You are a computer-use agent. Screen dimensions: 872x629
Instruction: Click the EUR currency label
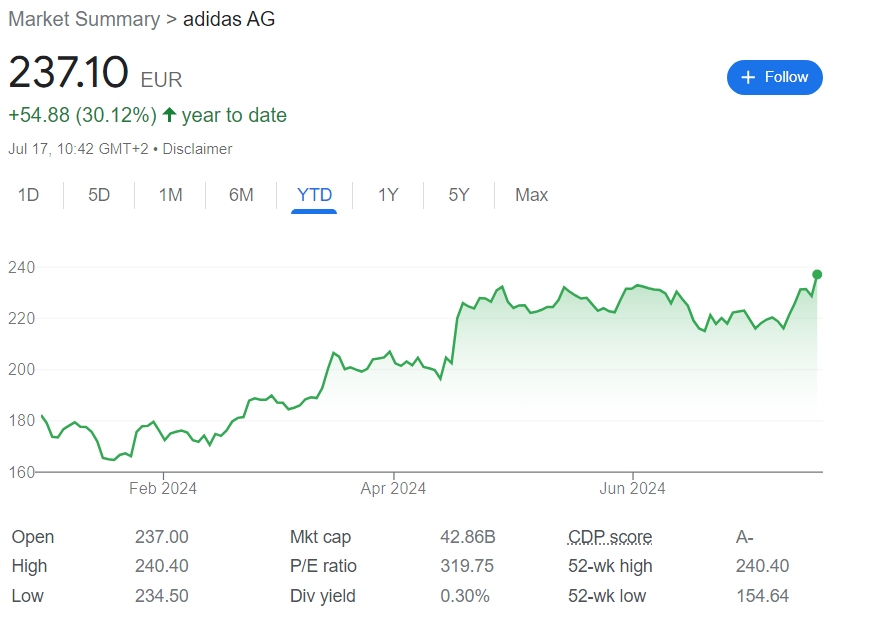161,80
